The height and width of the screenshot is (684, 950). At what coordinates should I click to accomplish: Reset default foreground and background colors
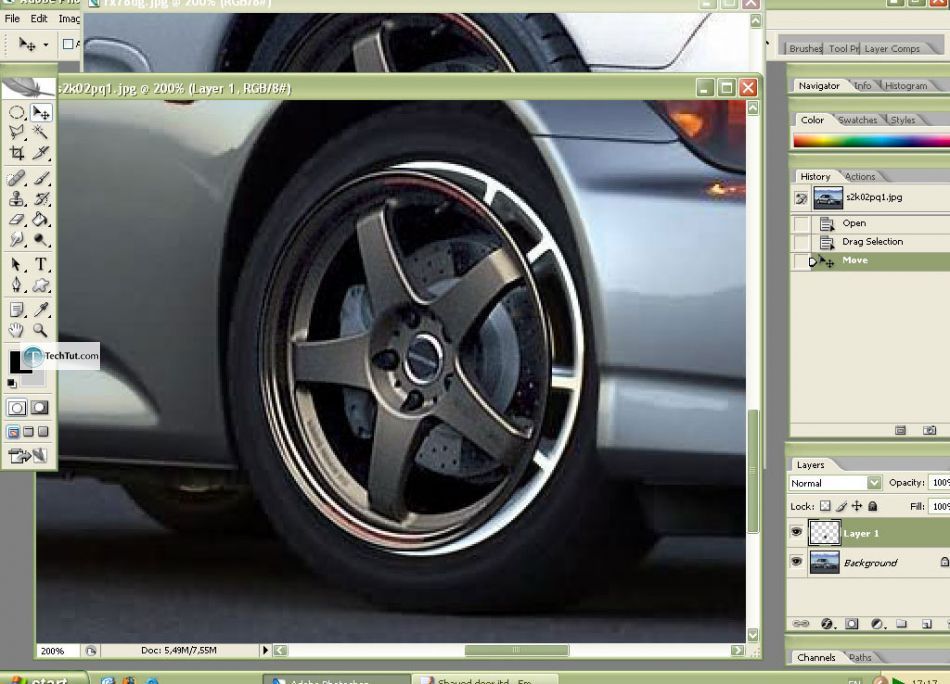(12, 383)
